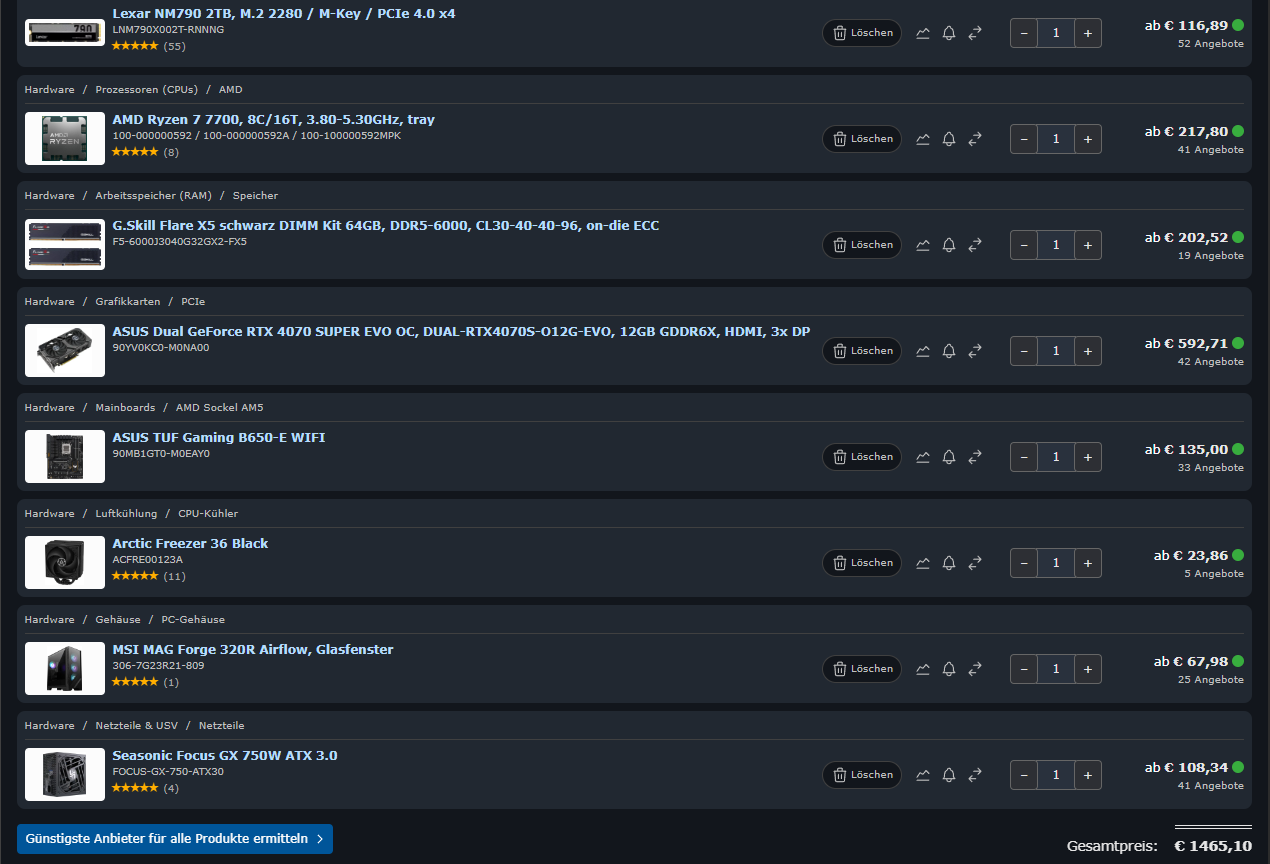Increase quantity of Seasonic Focus GX 750W
Image resolution: width=1270 pixels, height=864 pixels.
coord(1088,775)
